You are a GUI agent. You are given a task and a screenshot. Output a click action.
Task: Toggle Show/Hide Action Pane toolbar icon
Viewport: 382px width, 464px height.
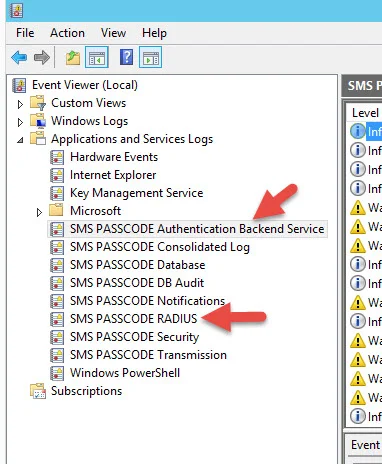[150, 57]
